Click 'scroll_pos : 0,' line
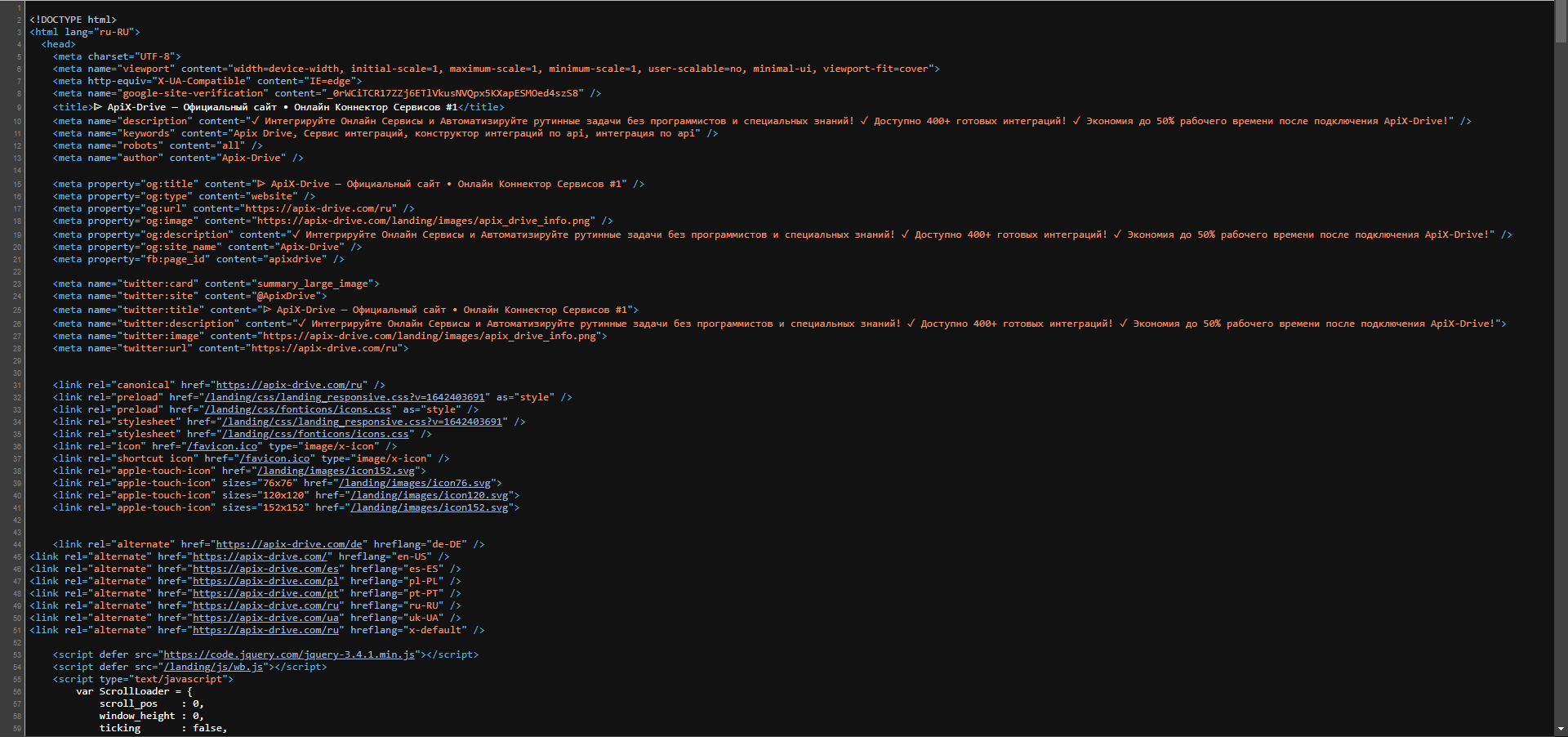 click(x=152, y=703)
